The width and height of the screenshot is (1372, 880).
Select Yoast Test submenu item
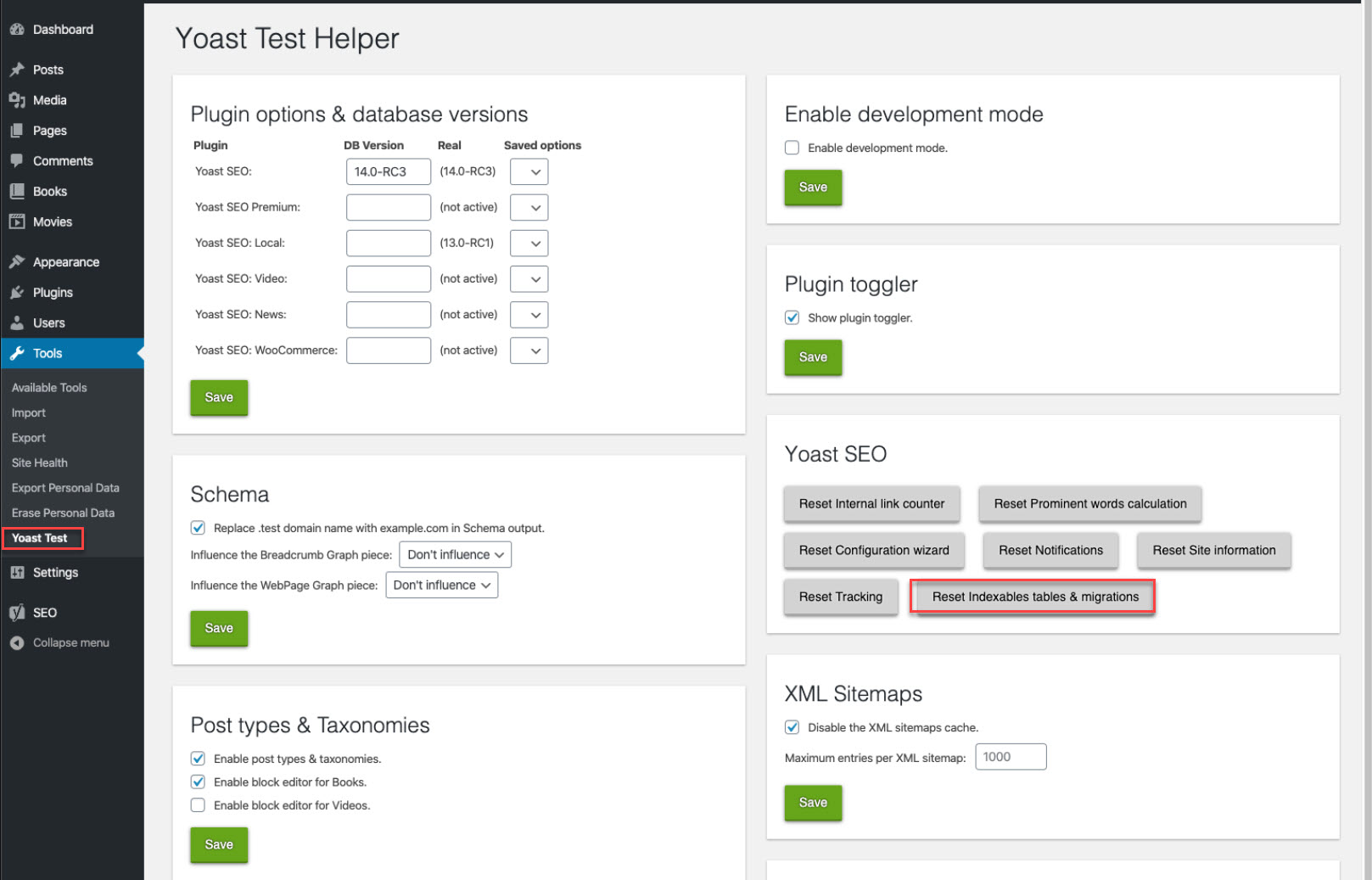40,538
